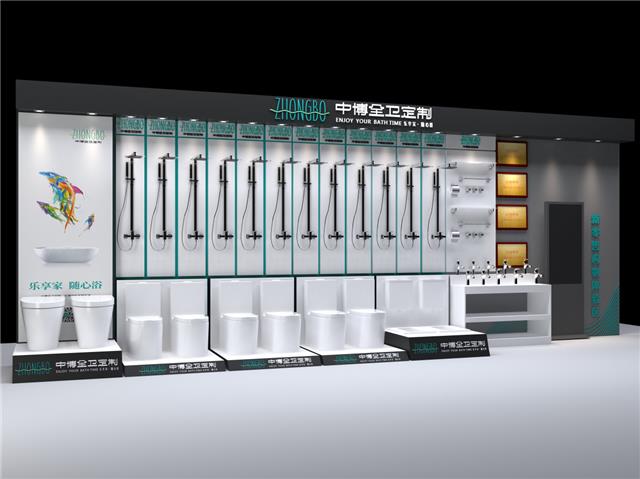Click the ZHONGBO logo on left panel
Viewport: 640px width, 479px height.
pyautogui.click(x=87, y=132)
